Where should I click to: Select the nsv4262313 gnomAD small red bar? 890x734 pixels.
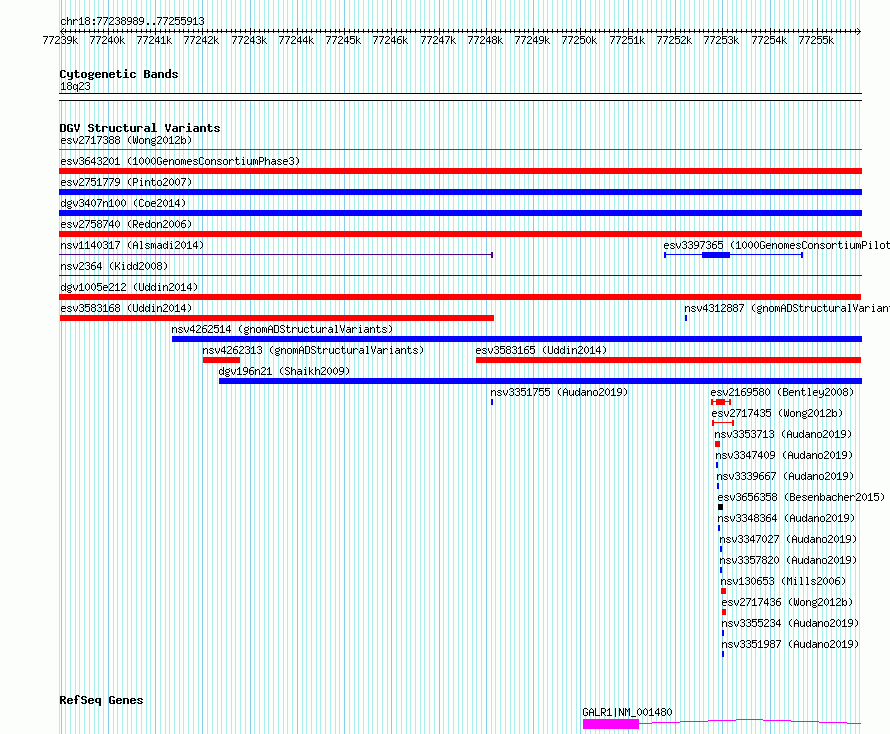point(221,360)
